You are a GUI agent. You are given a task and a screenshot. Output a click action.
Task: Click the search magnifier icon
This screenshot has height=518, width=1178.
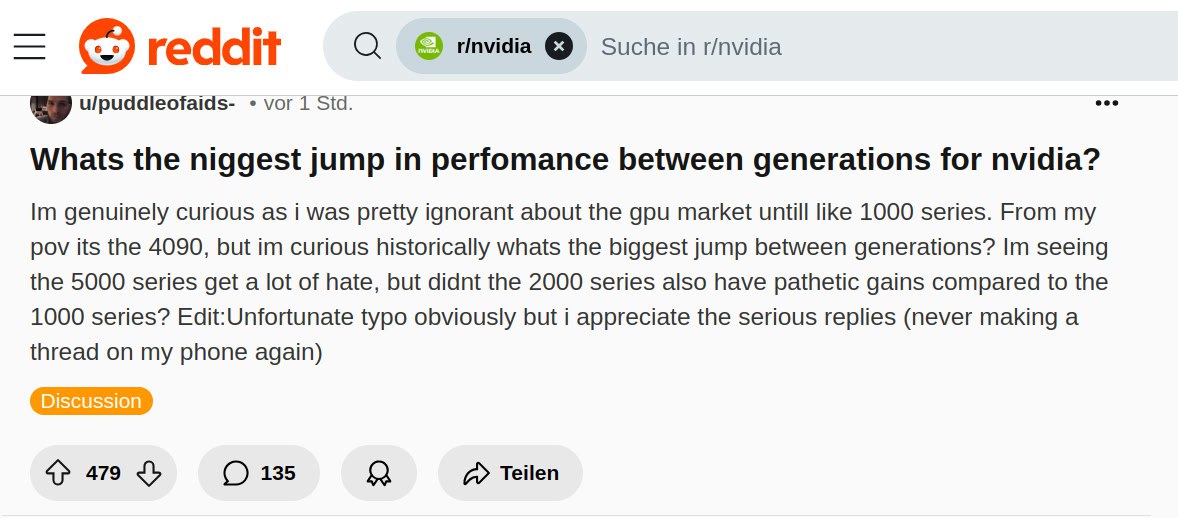coord(368,46)
